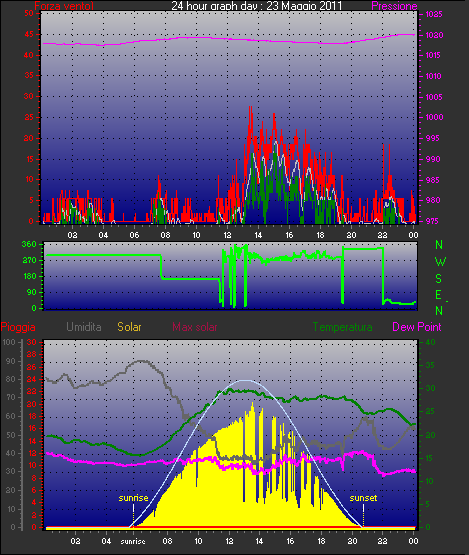
Task: Click the '1010' pressure axis value
Action: pos(434,76)
